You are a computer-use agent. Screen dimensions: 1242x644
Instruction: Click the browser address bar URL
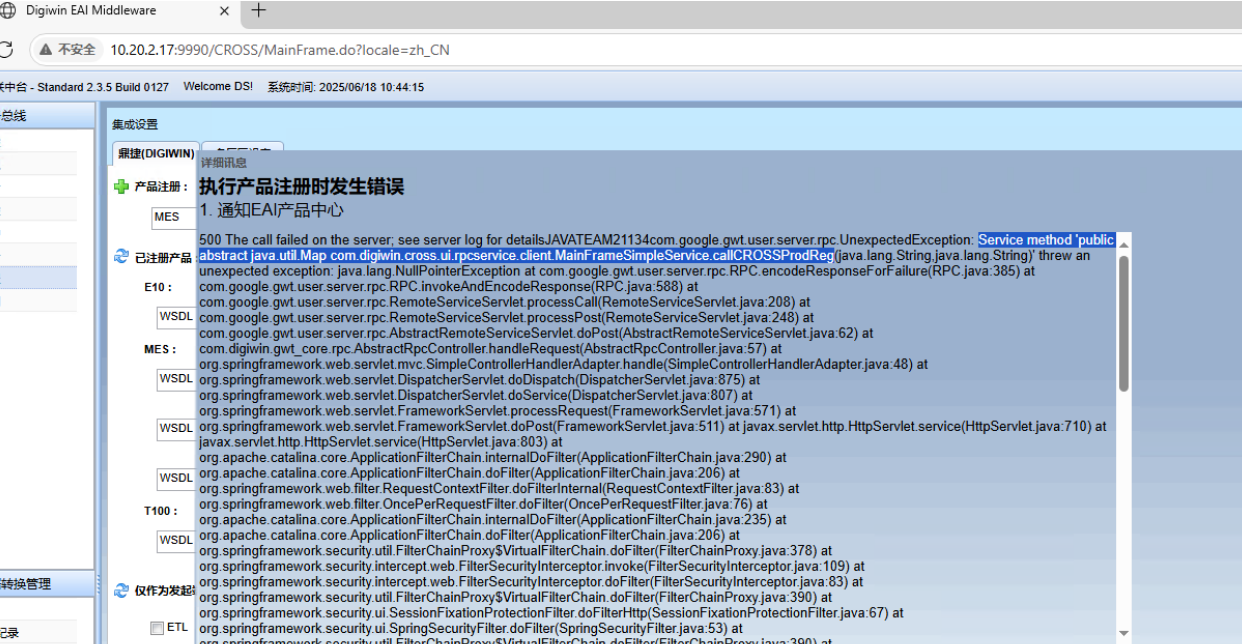(280, 50)
